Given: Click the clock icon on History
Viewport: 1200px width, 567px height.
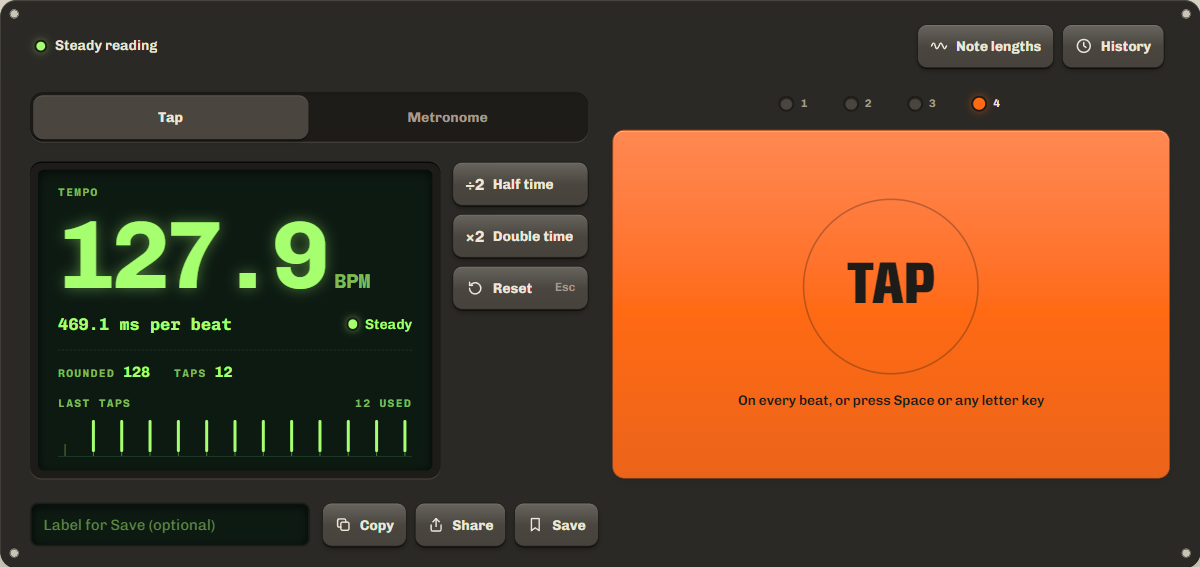Looking at the screenshot, I should (x=1084, y=46).
